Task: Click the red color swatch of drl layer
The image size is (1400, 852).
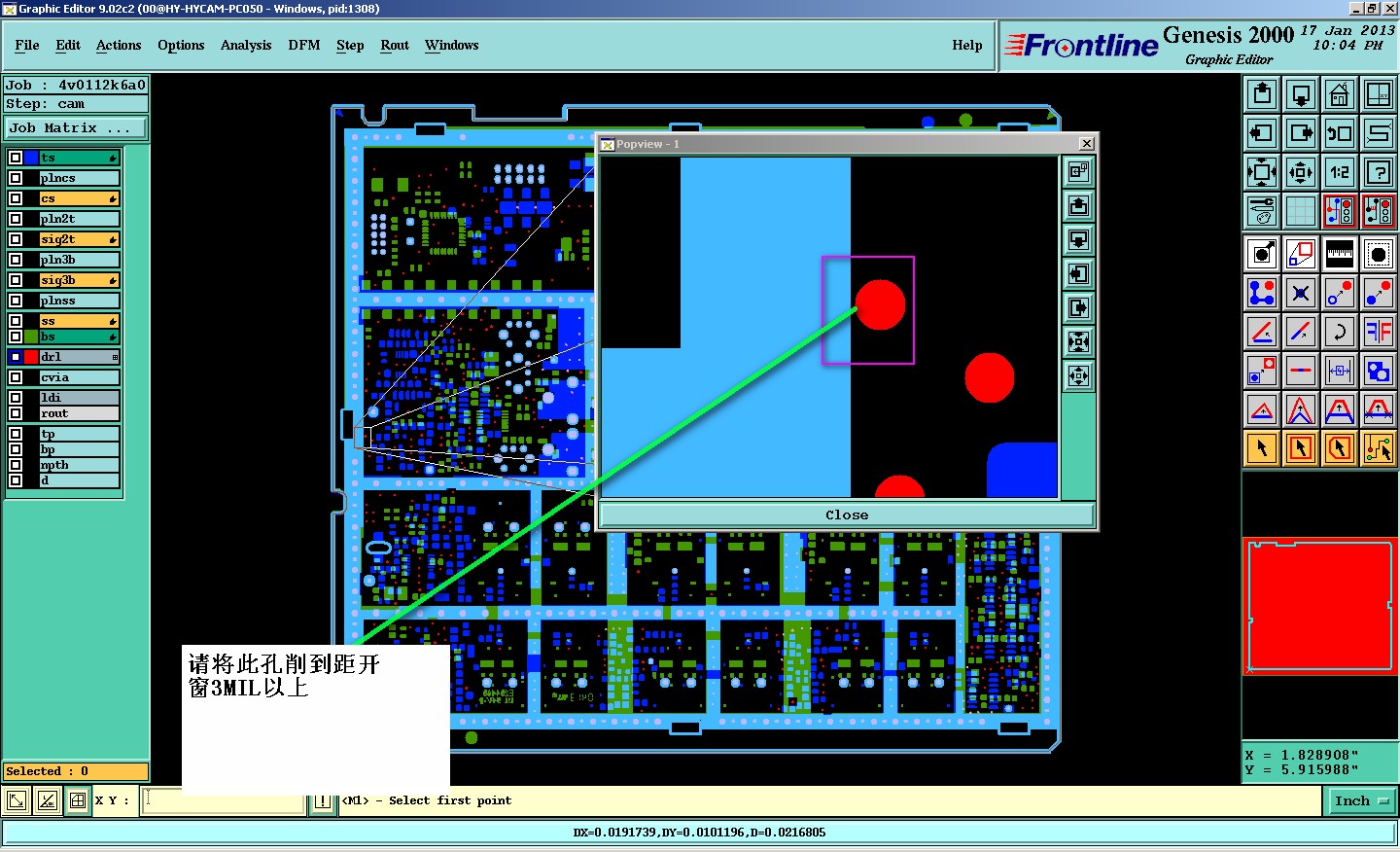Action: 31,357
